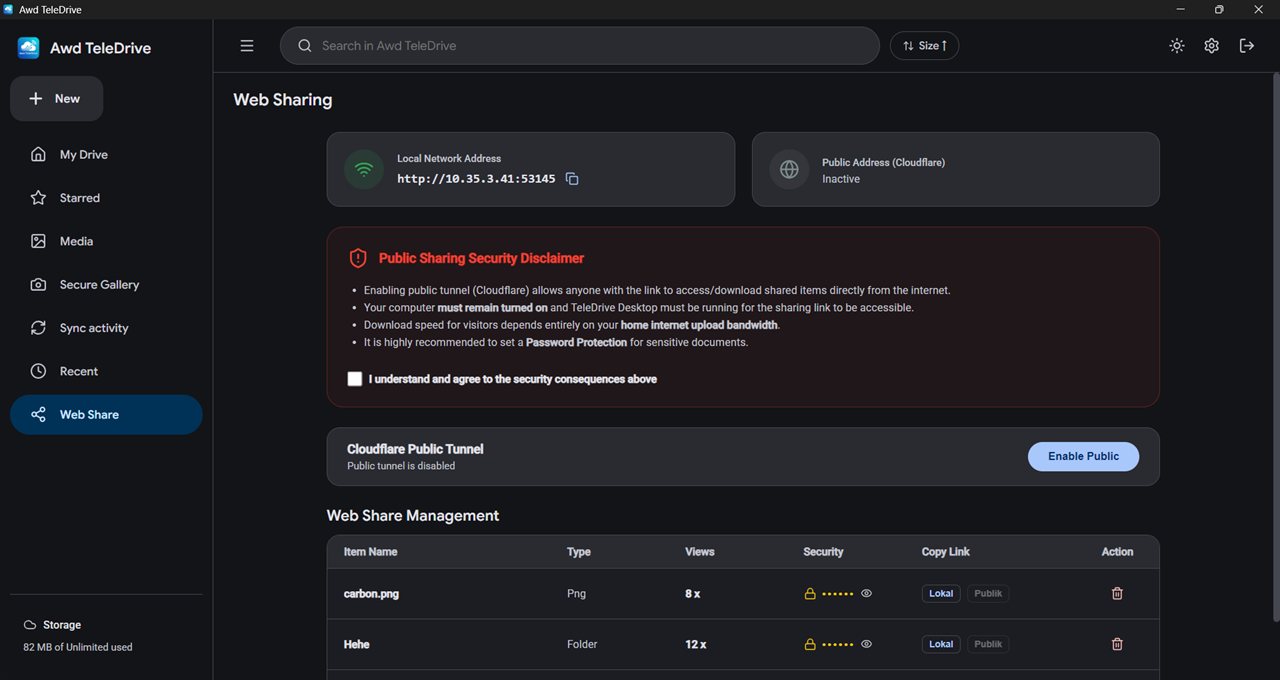Reveal the password for Hehe folder
1280x680 pixels.
point(866,644)
